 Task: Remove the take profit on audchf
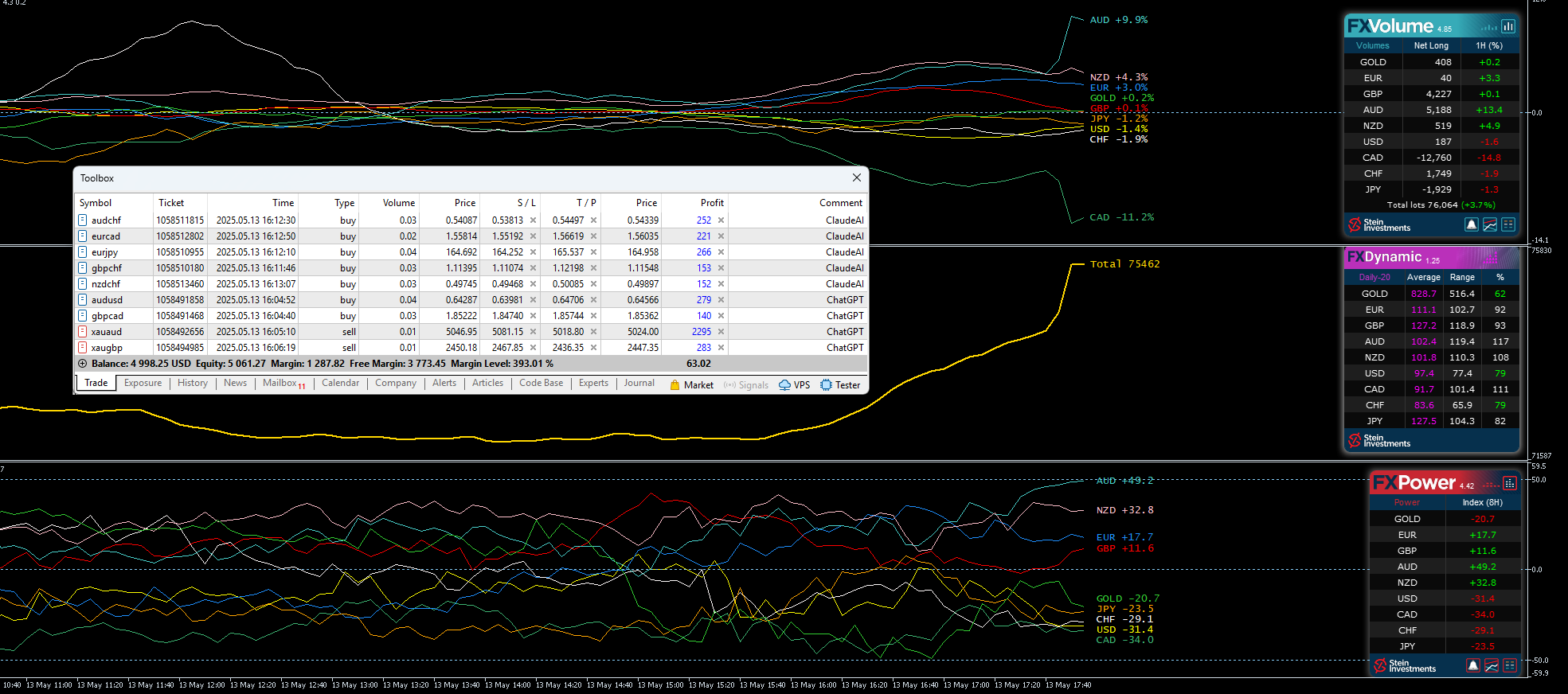(593, 220)
